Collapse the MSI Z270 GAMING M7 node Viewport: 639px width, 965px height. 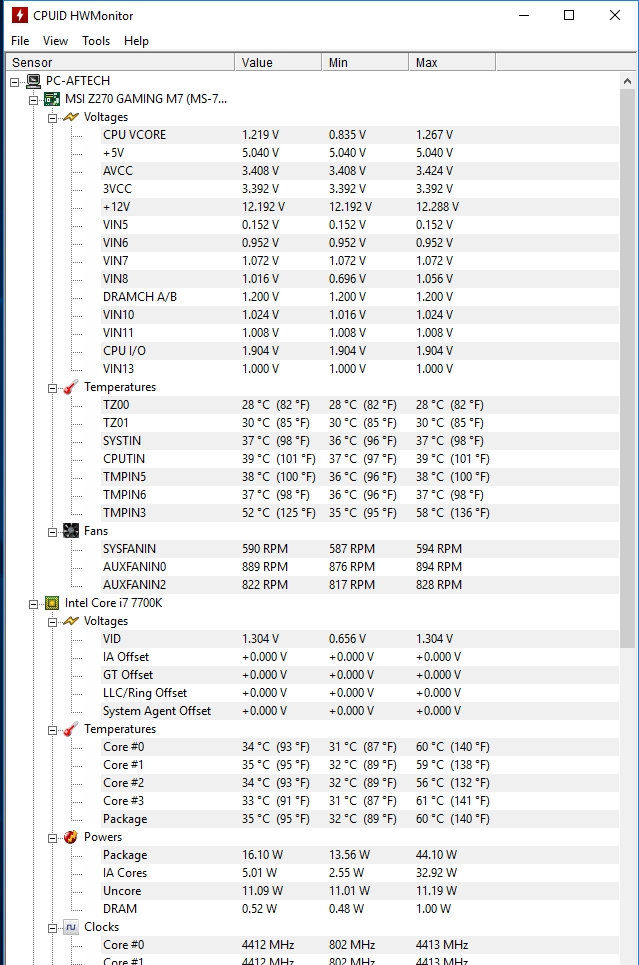point(33,99)
